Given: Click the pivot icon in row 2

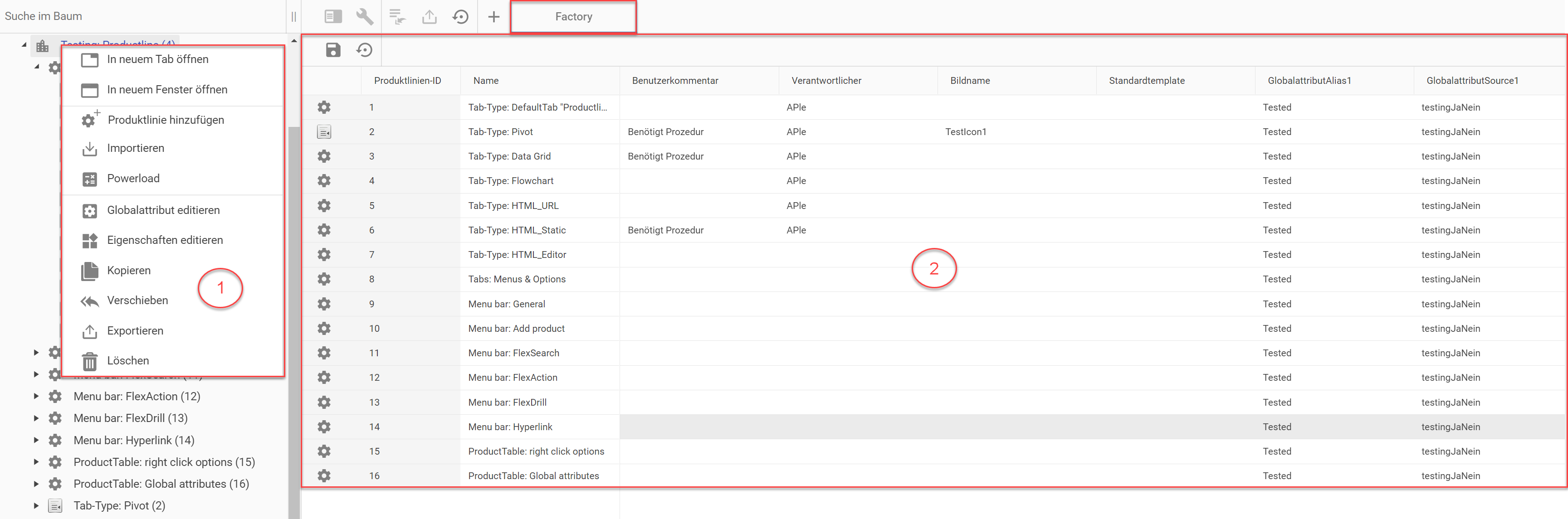Looking at the screenshot, I should [324, 132].
